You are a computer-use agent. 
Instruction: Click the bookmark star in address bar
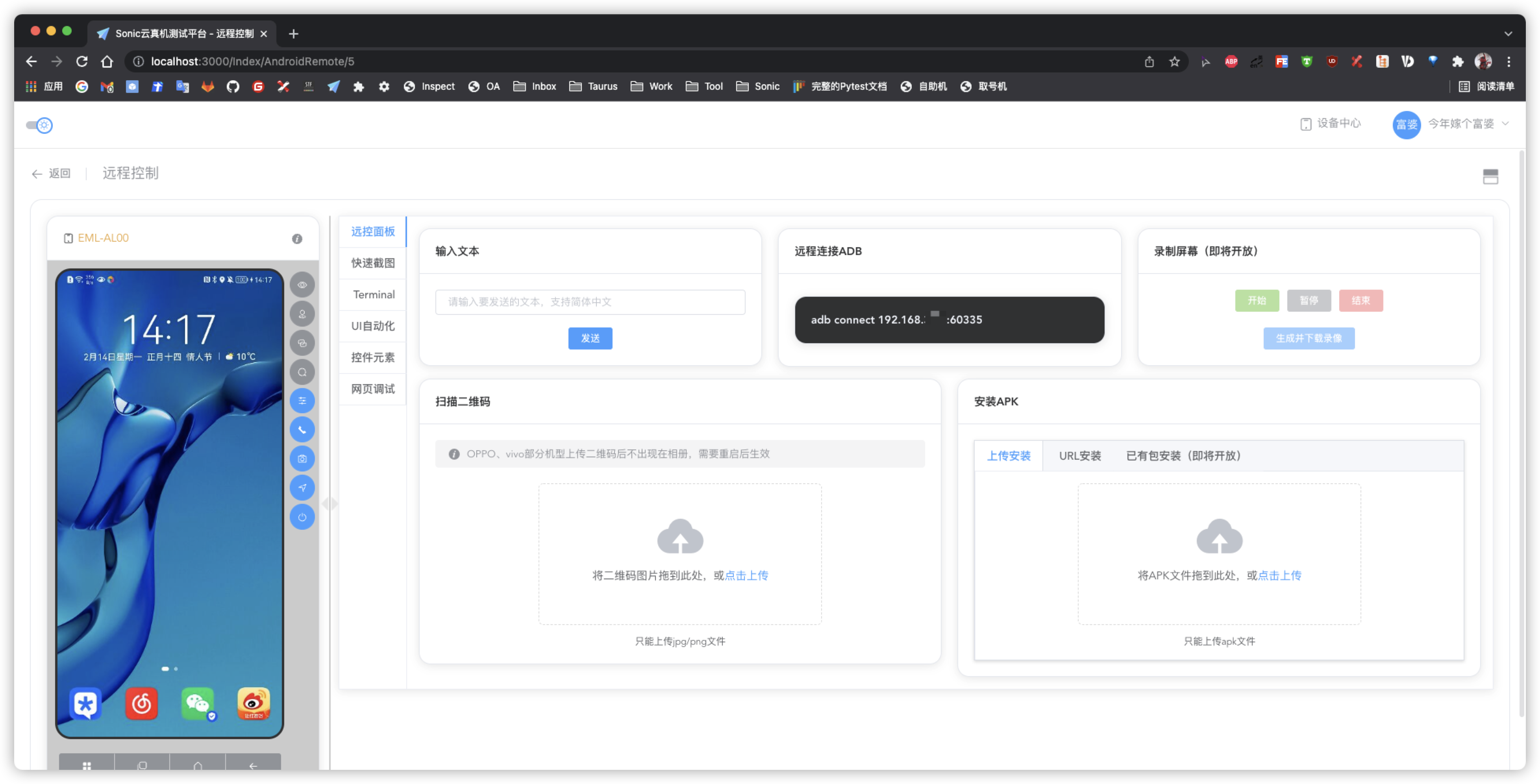1175,61
